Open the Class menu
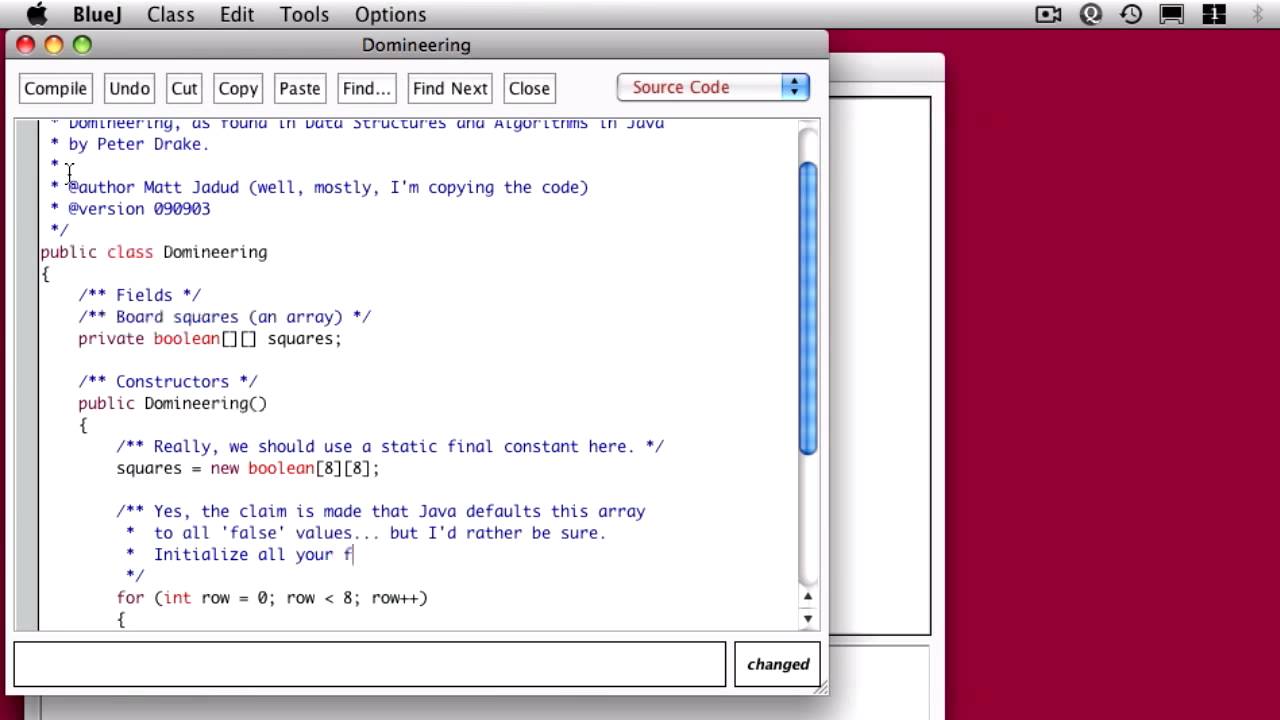Screen dimensions: 1280x720 coord(171,14)
